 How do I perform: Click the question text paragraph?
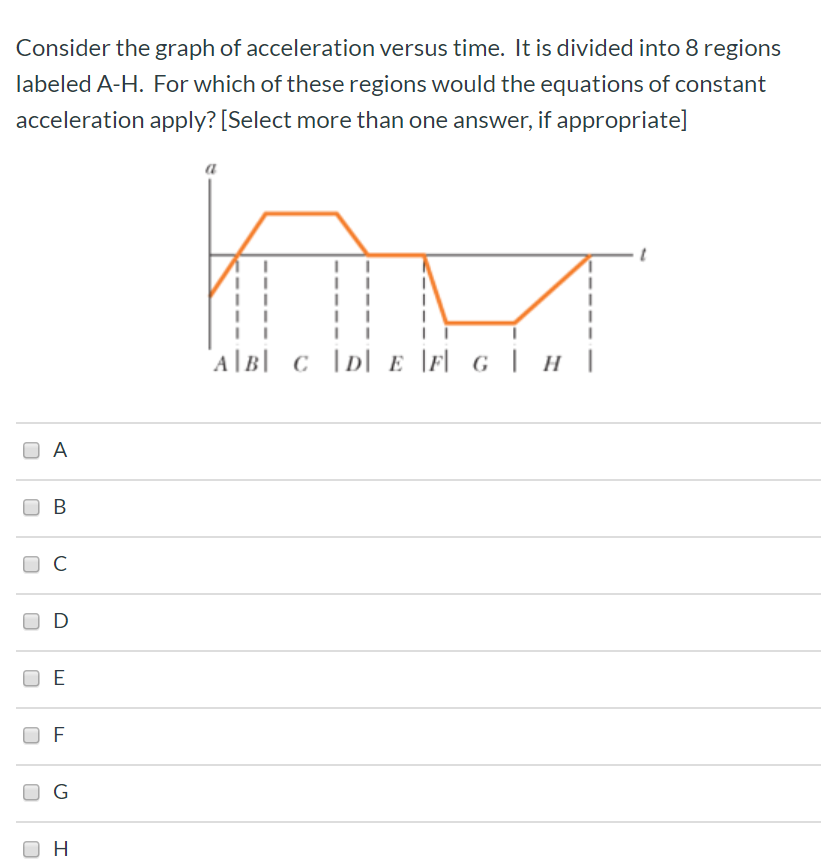click(398, 83)
